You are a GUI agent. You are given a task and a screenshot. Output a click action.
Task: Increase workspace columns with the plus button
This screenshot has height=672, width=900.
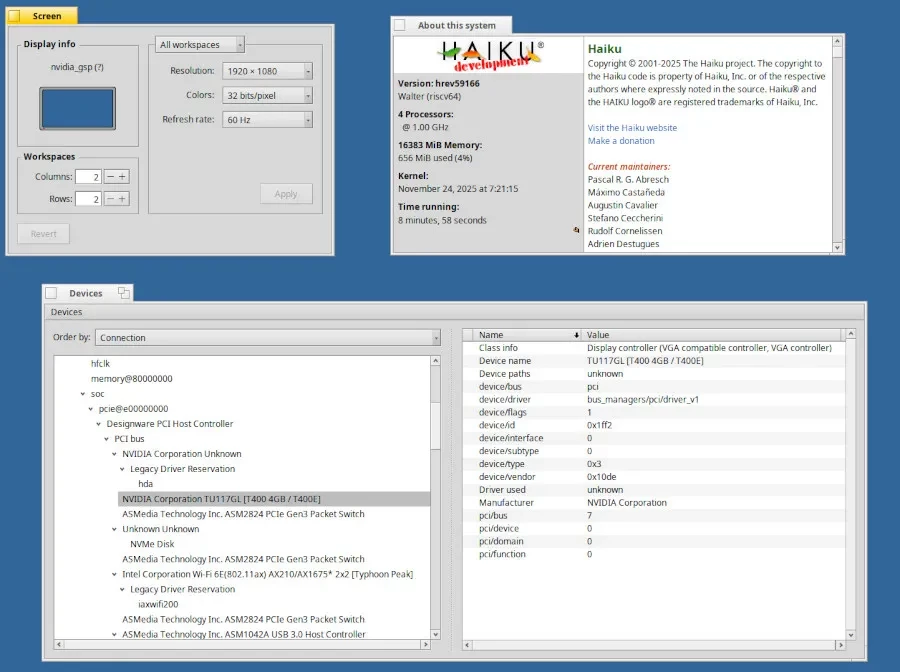point(122,176)
